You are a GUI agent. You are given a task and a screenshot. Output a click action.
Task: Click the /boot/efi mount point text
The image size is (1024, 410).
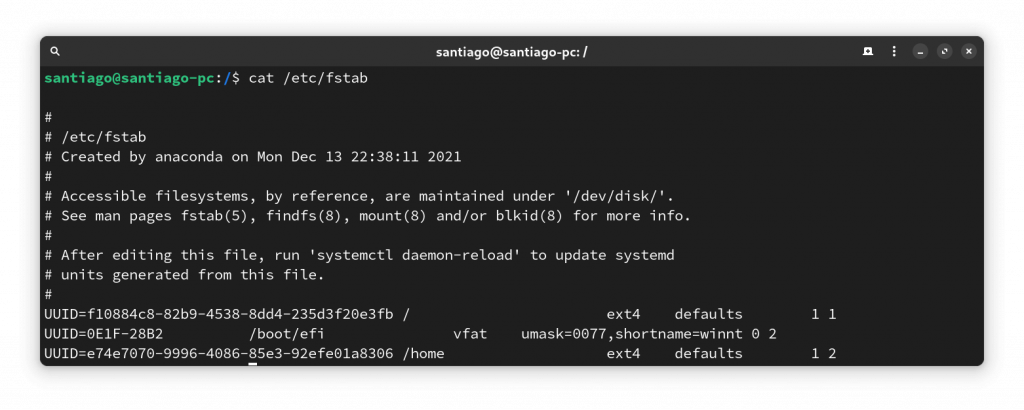[x=287, y=334]
